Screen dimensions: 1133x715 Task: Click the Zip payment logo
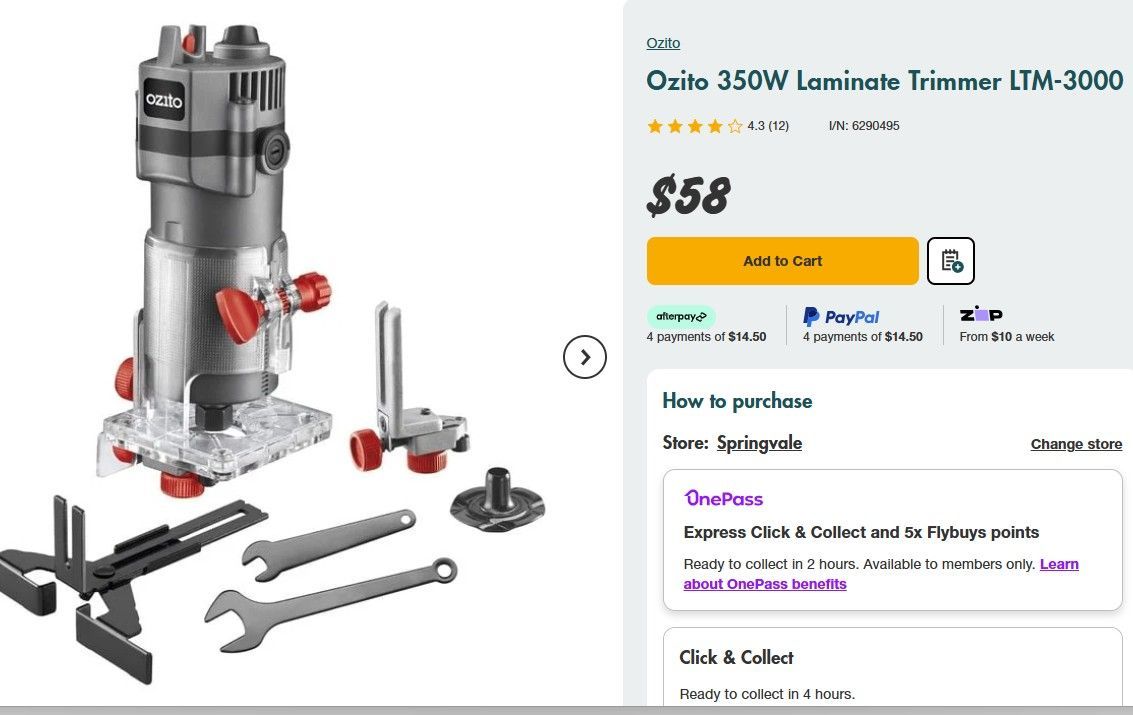point(980,315)
